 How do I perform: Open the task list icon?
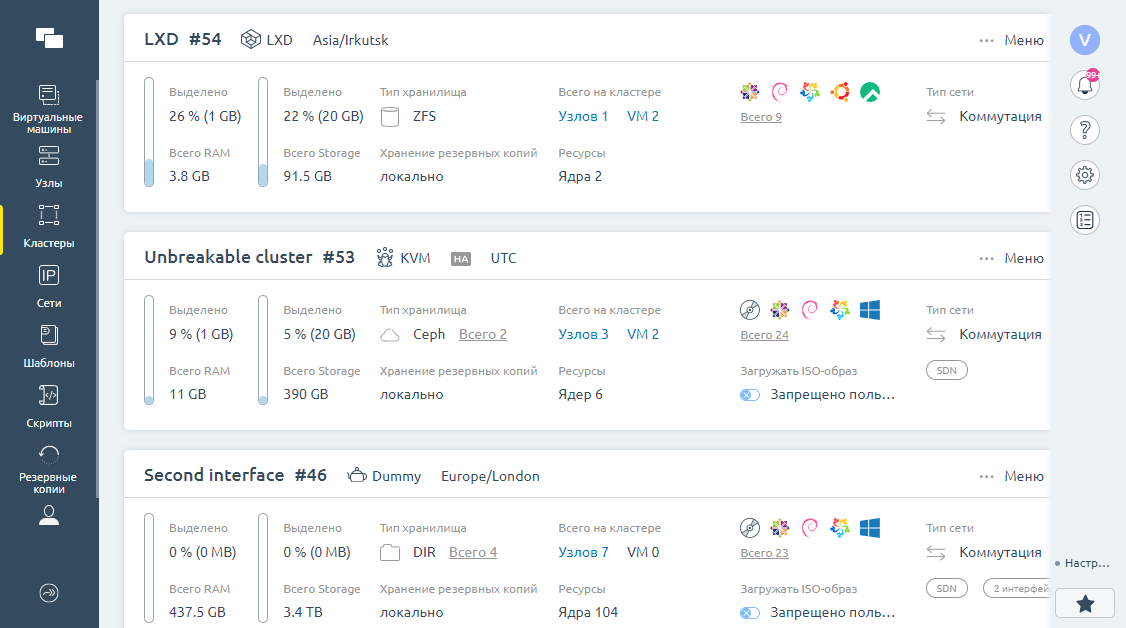click(1085, 220)
